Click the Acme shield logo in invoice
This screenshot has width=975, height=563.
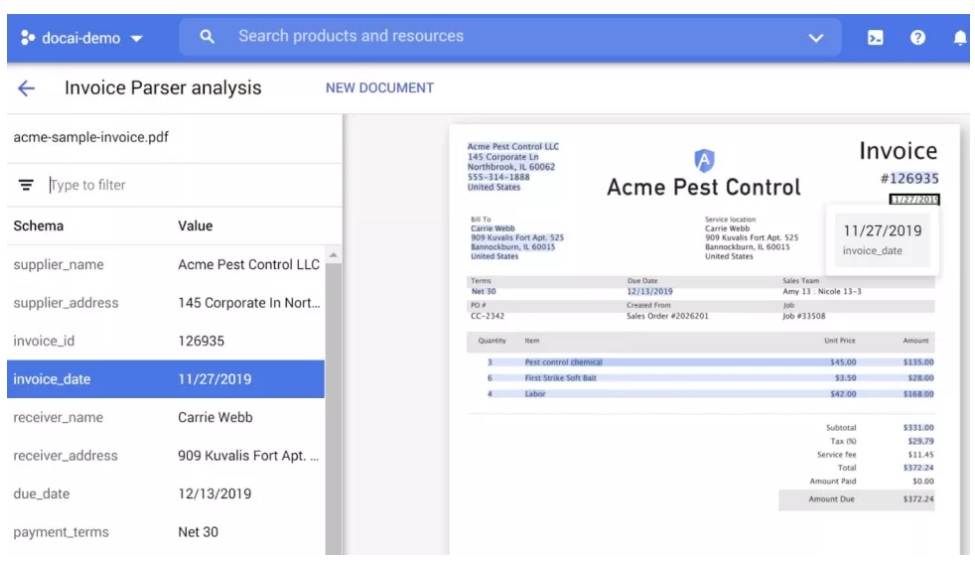pos(704,160)
